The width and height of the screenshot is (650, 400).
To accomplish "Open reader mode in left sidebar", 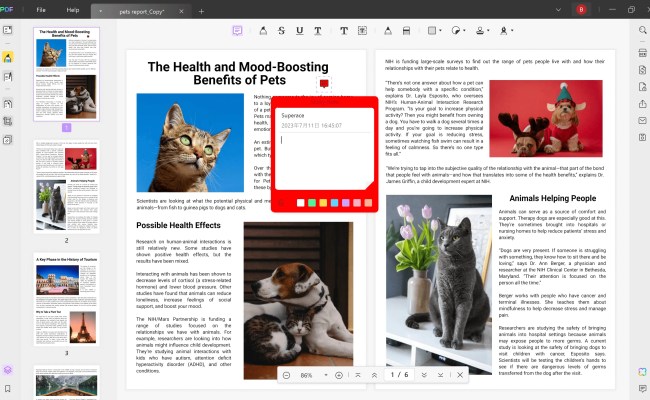I will 7,30.
